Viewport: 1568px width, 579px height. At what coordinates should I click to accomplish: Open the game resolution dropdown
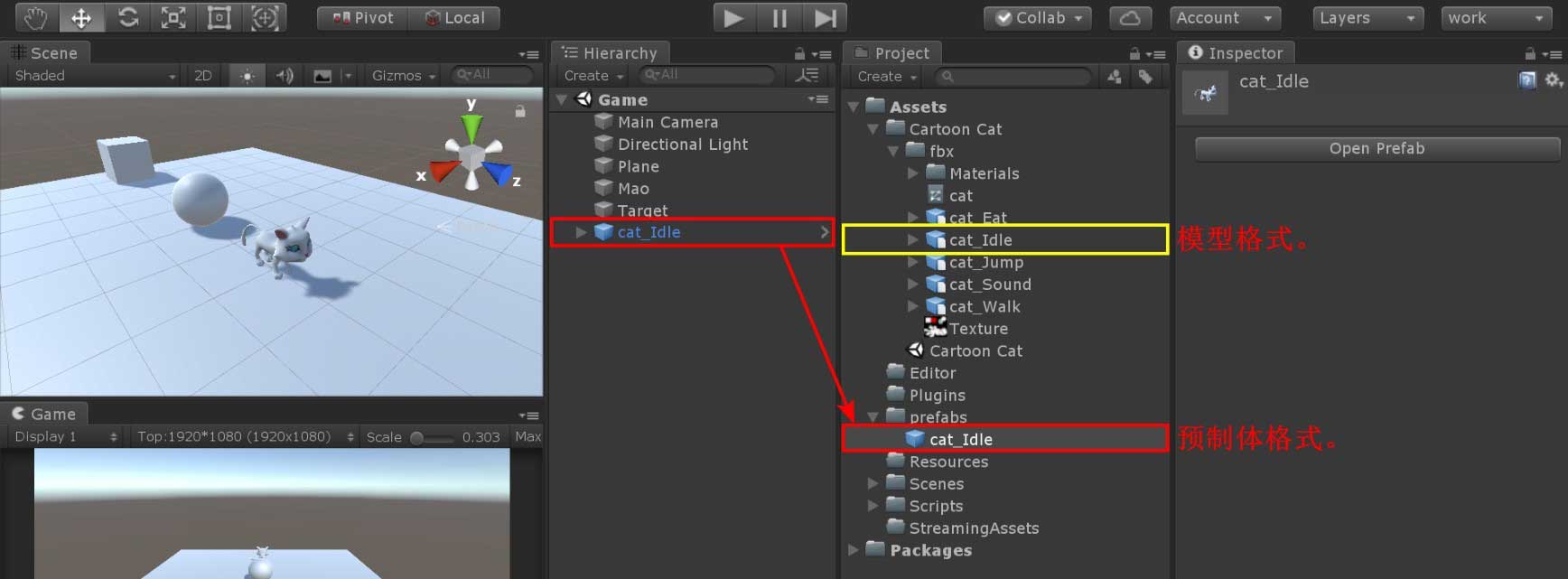pyautogui.click(x=246, y=437)
